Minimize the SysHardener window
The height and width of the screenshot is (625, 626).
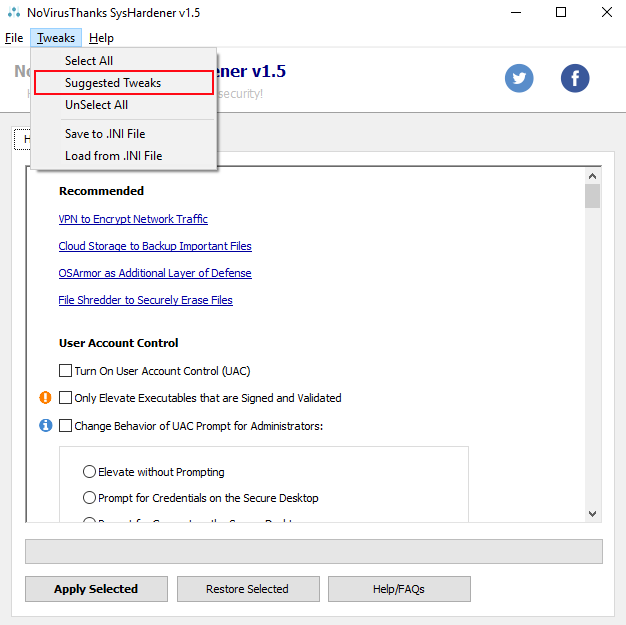516,12
